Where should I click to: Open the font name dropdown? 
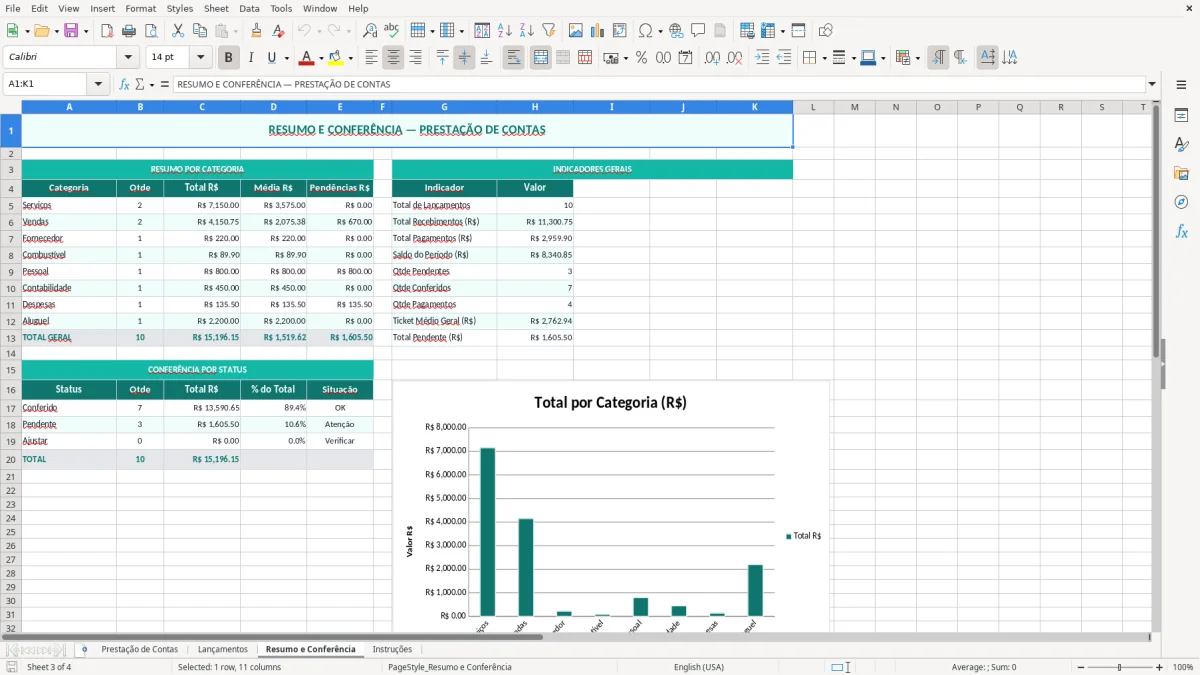128,58
